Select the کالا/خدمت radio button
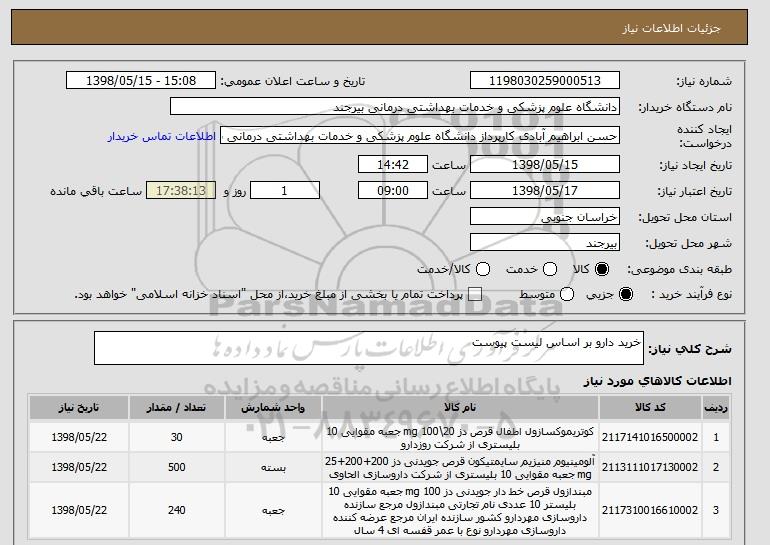770x545 pixels. click(x=483, y=269)
